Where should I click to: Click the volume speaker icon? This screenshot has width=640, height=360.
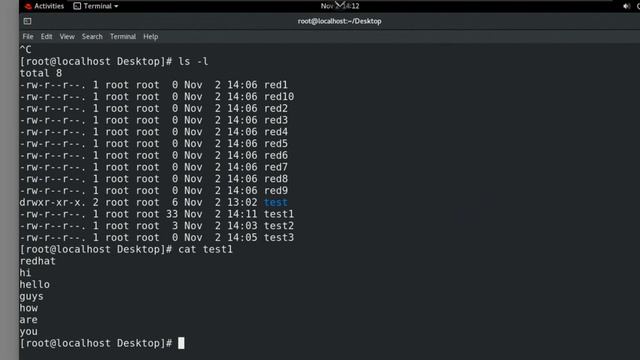coord(626,6)
